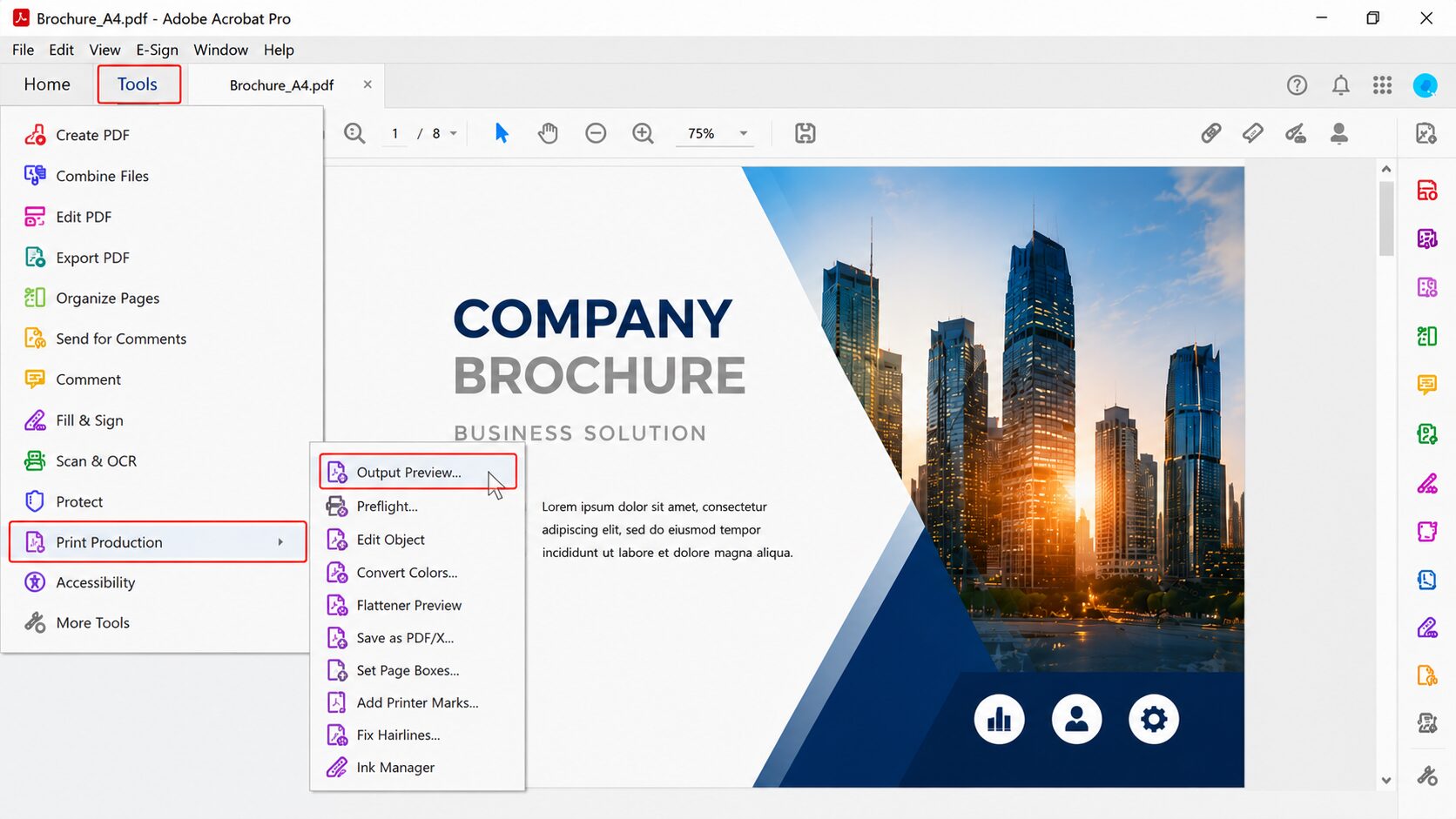Open the File menu

point(24,50)
